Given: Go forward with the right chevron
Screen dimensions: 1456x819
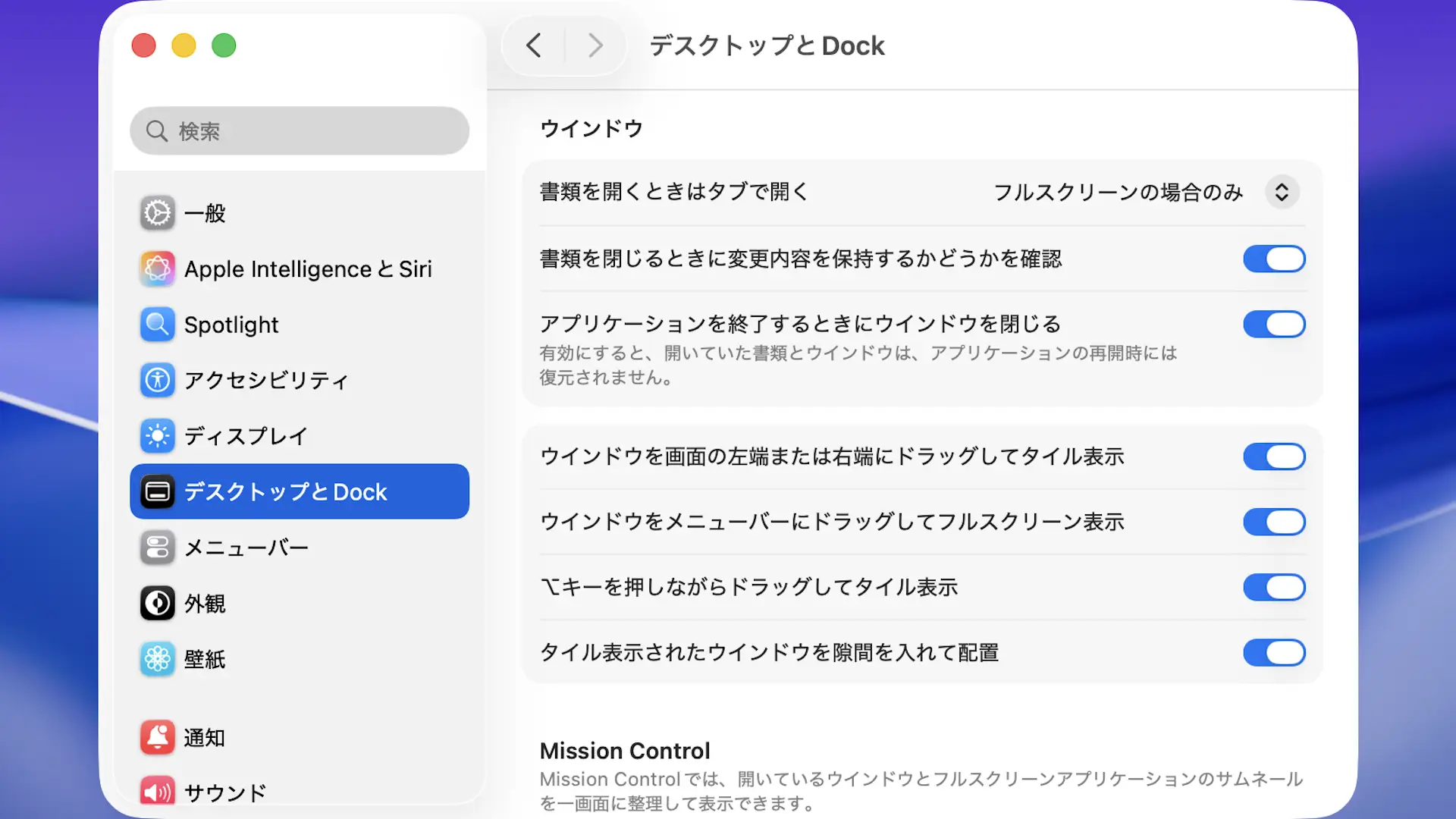Looking at the screenshot, I should click(595, 45).
